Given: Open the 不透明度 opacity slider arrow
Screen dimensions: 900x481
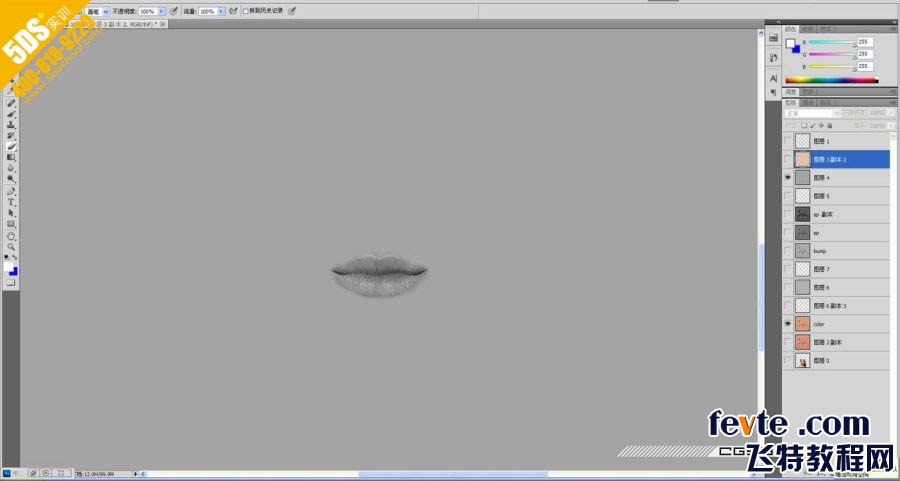Looking at the screenshot, I should tap(162, 11).
